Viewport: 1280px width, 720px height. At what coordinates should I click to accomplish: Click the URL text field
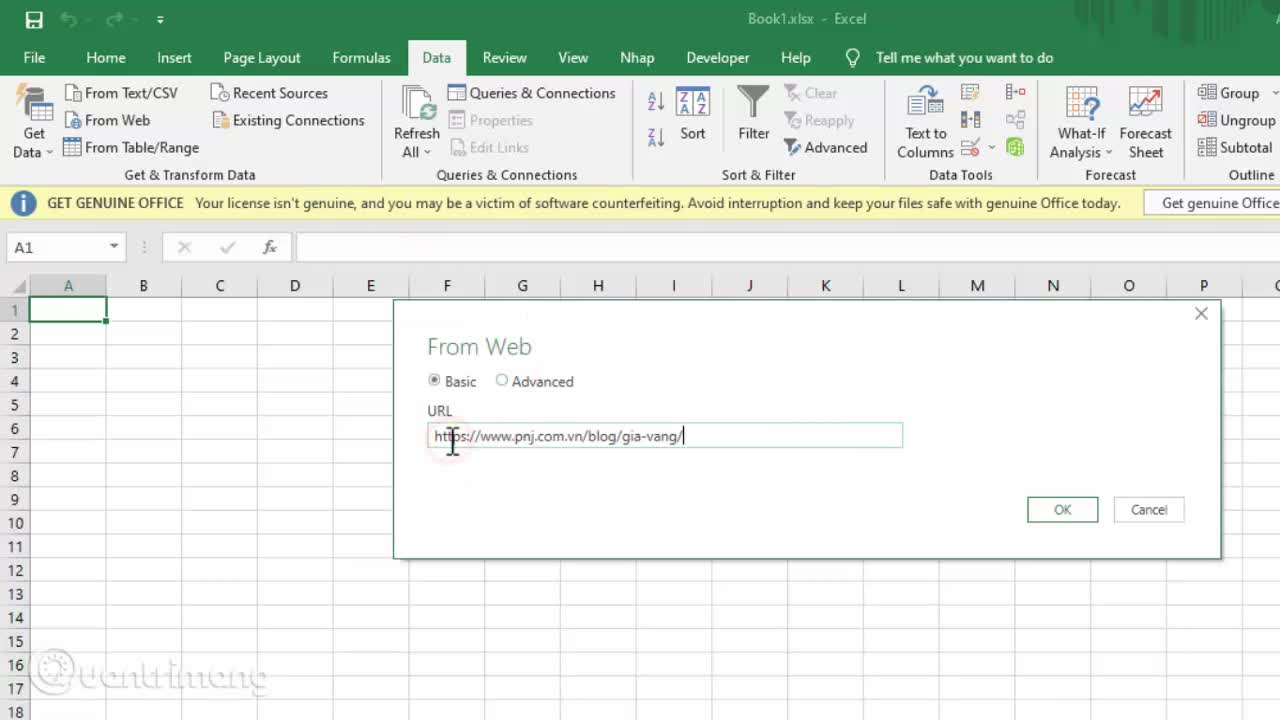coord(665,435)
